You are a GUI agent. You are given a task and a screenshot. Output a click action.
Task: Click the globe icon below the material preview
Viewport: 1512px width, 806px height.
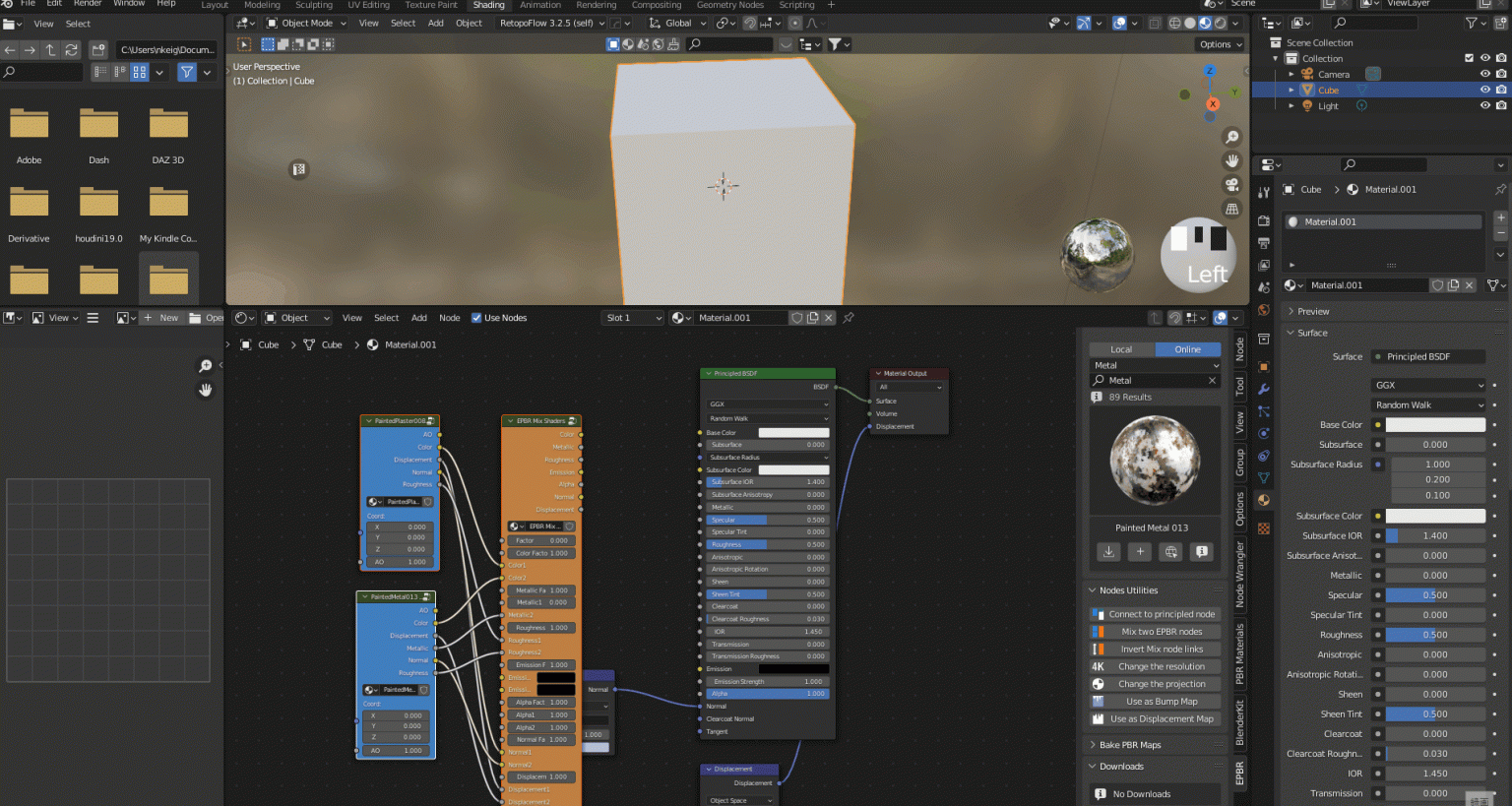(x=1170, y=552)
